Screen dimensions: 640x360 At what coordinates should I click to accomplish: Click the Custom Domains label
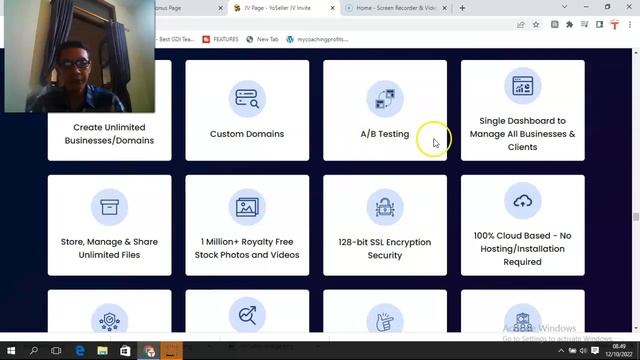[x=247, y=134]
